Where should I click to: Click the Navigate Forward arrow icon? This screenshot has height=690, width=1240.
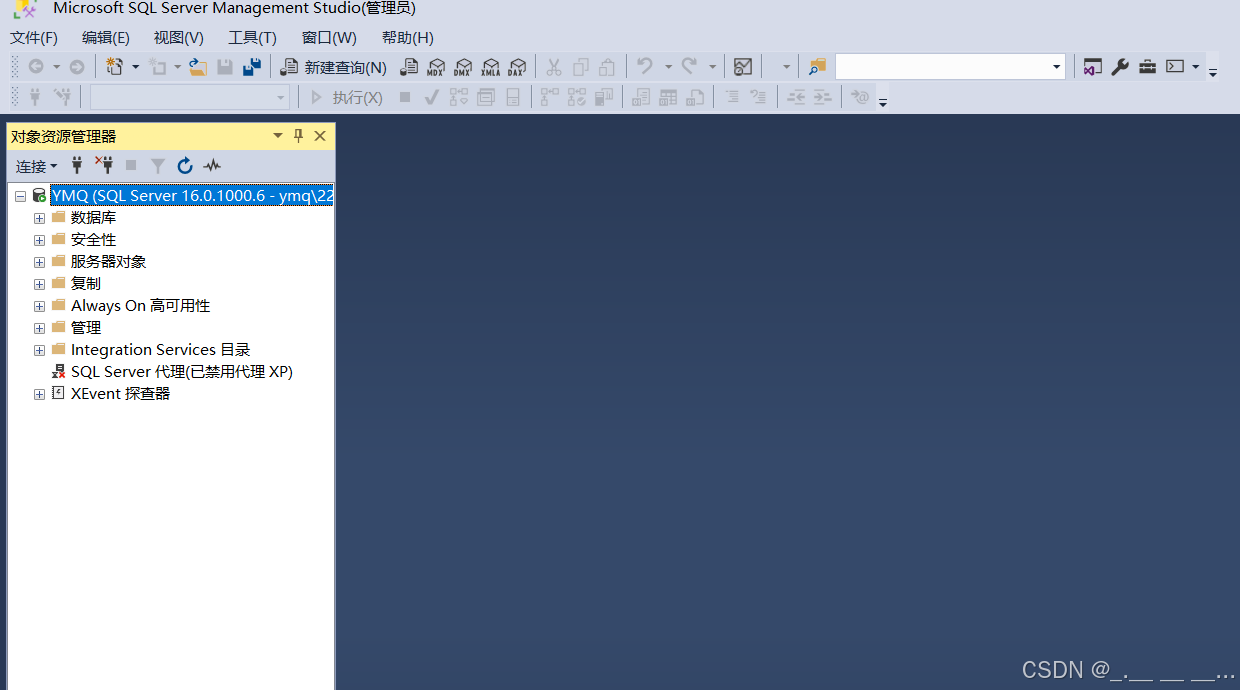coord(77,67)
